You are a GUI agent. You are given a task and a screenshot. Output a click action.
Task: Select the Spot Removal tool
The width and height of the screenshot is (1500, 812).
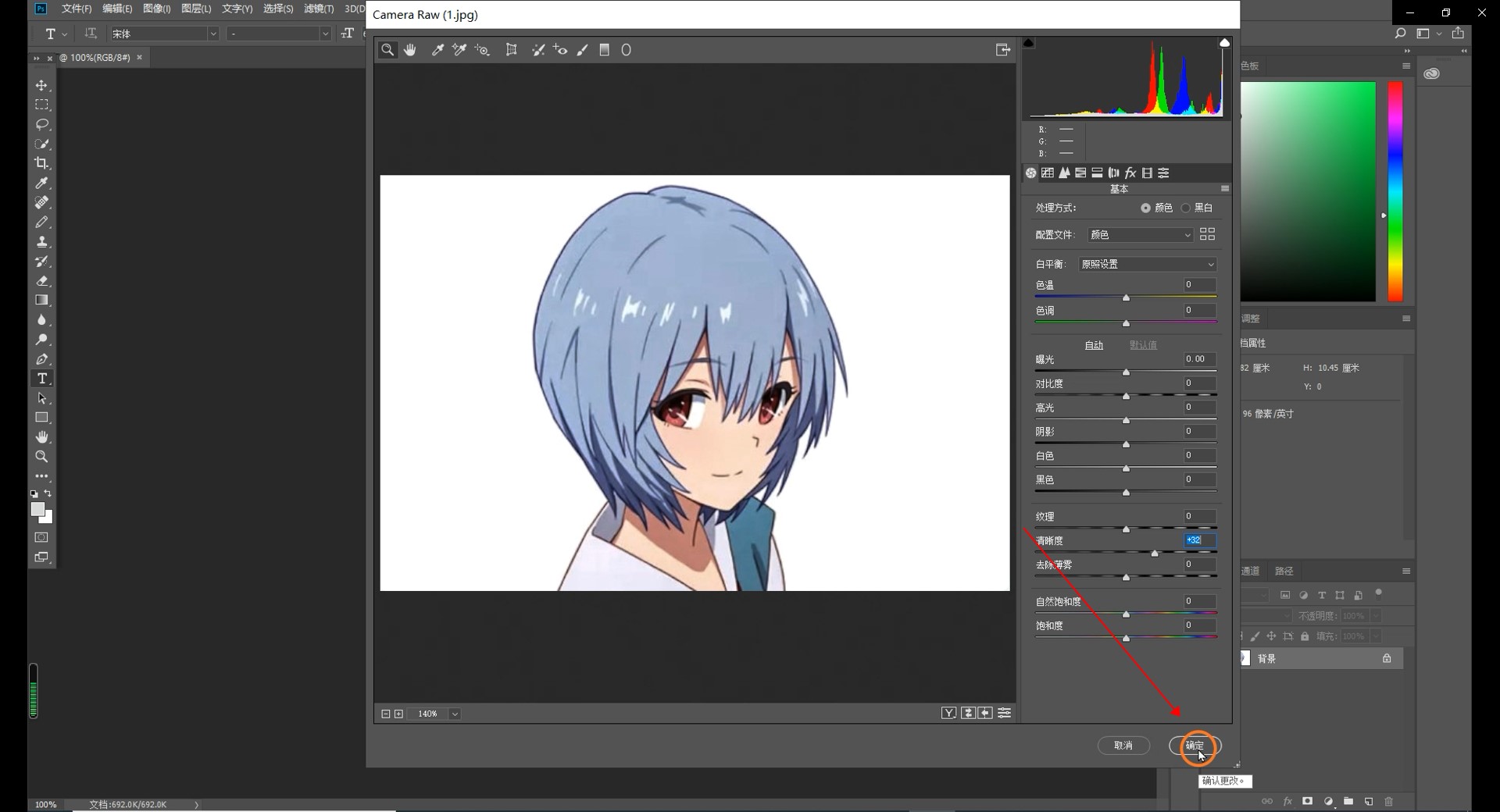538,50
